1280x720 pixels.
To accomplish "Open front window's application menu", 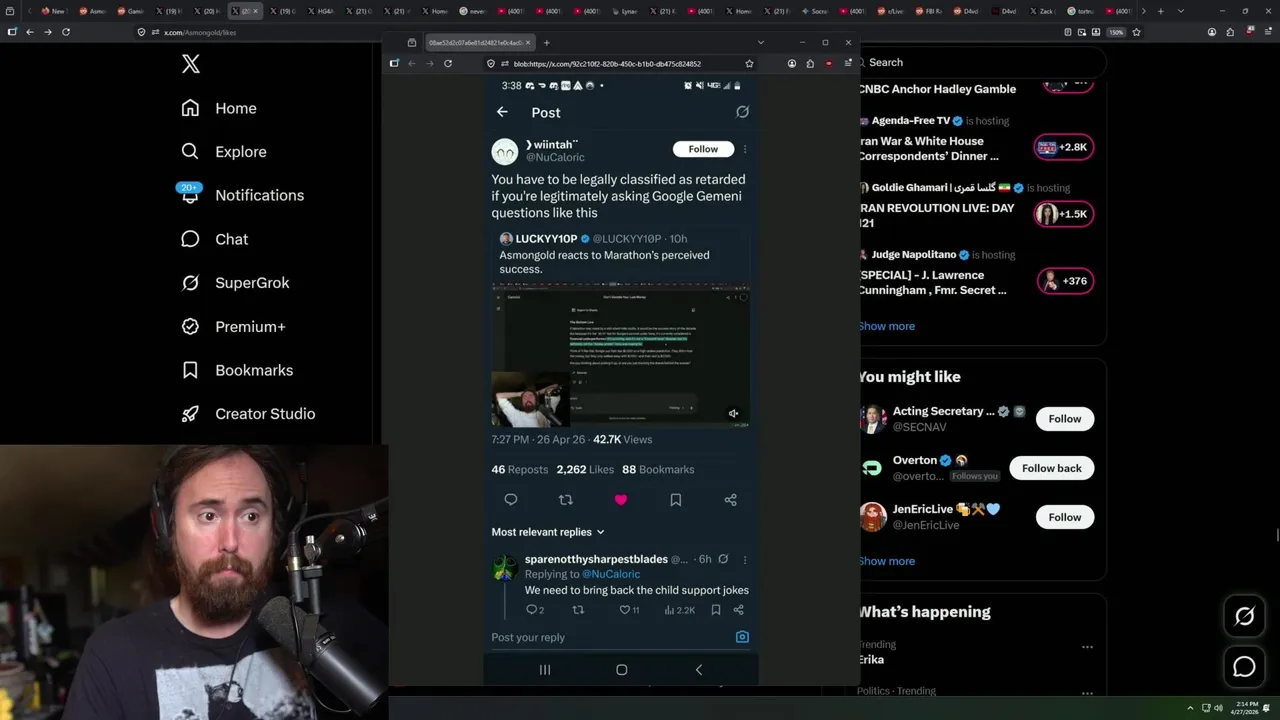I will coord(848,63).
